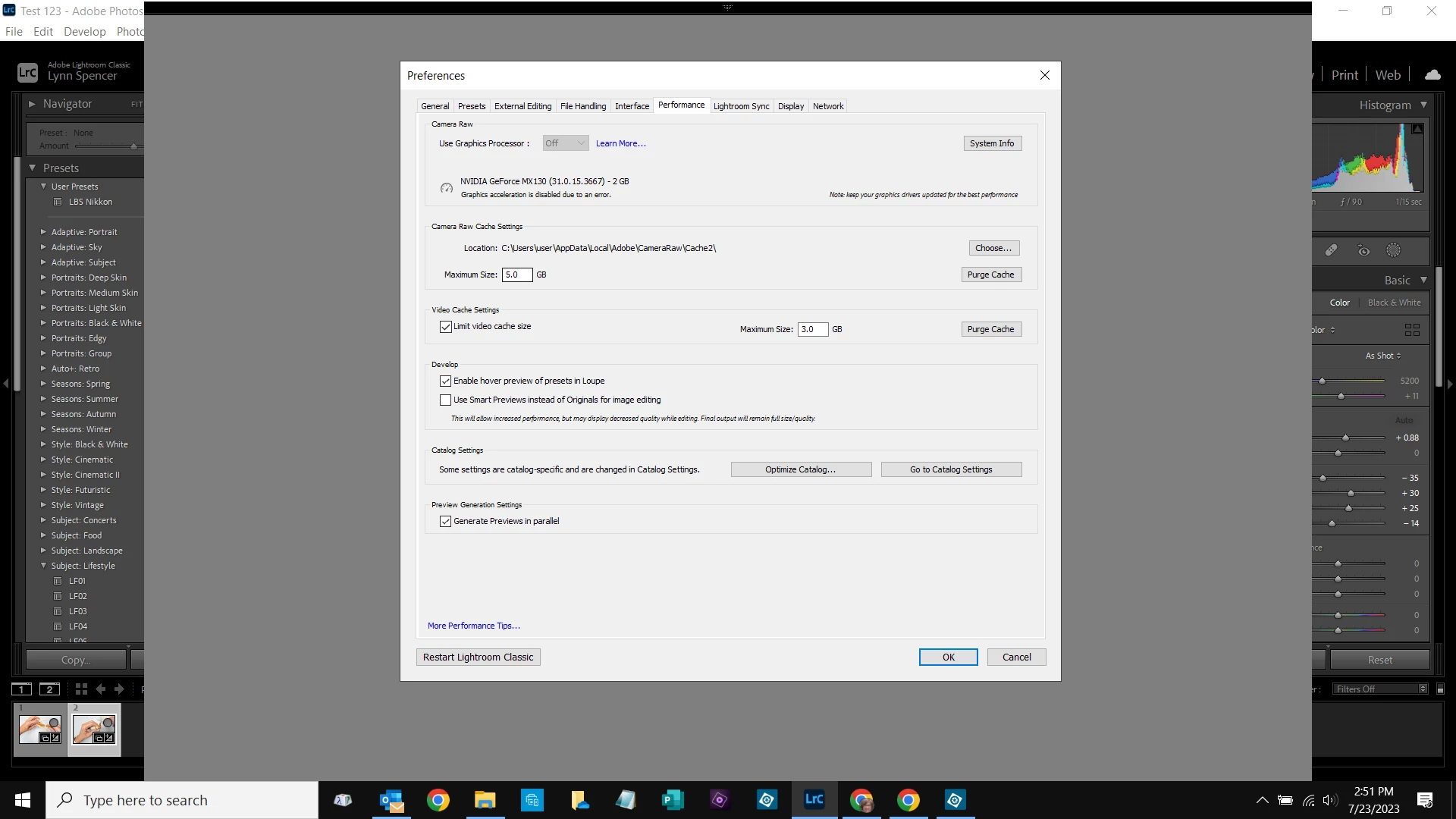Open the Use Graphics Processor dropdown
Screen dimensions: 1456x819
[566, 143]
